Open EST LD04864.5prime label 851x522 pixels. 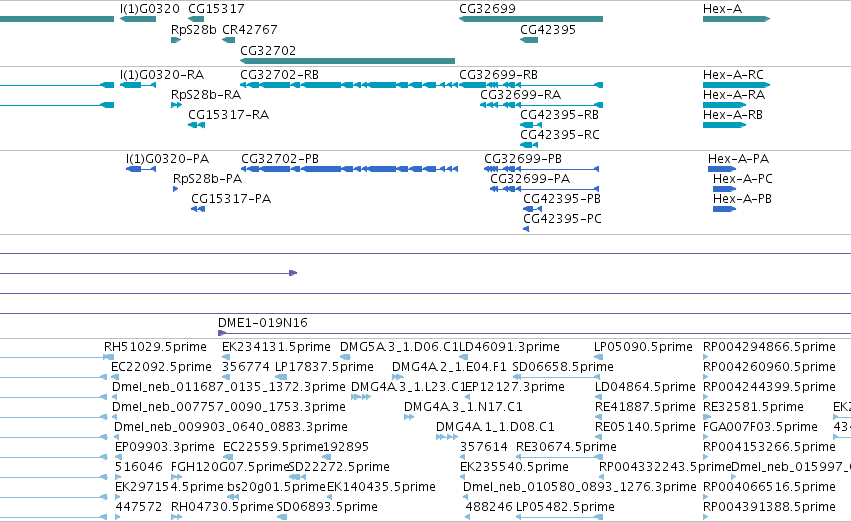tap(645, 386)
